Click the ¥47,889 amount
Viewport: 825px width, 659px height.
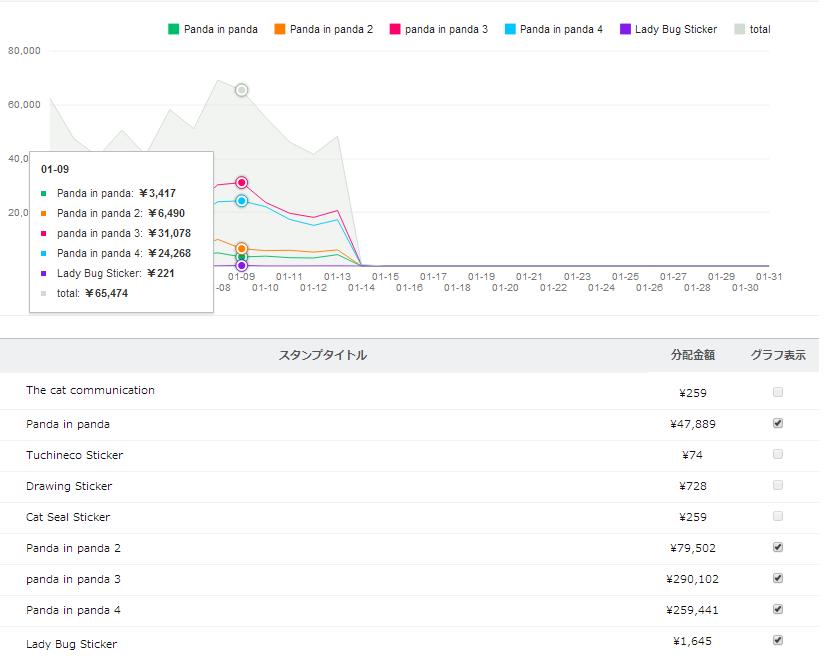[x=692, y=424]
